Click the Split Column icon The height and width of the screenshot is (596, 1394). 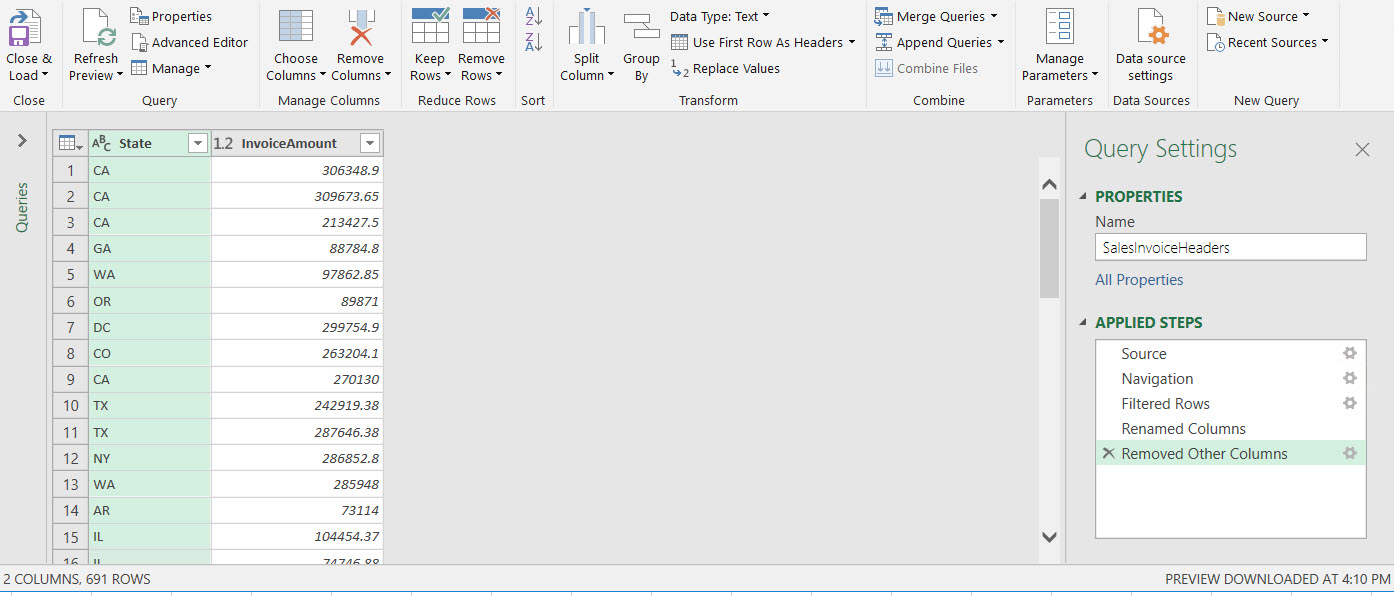tap(587, 28)
